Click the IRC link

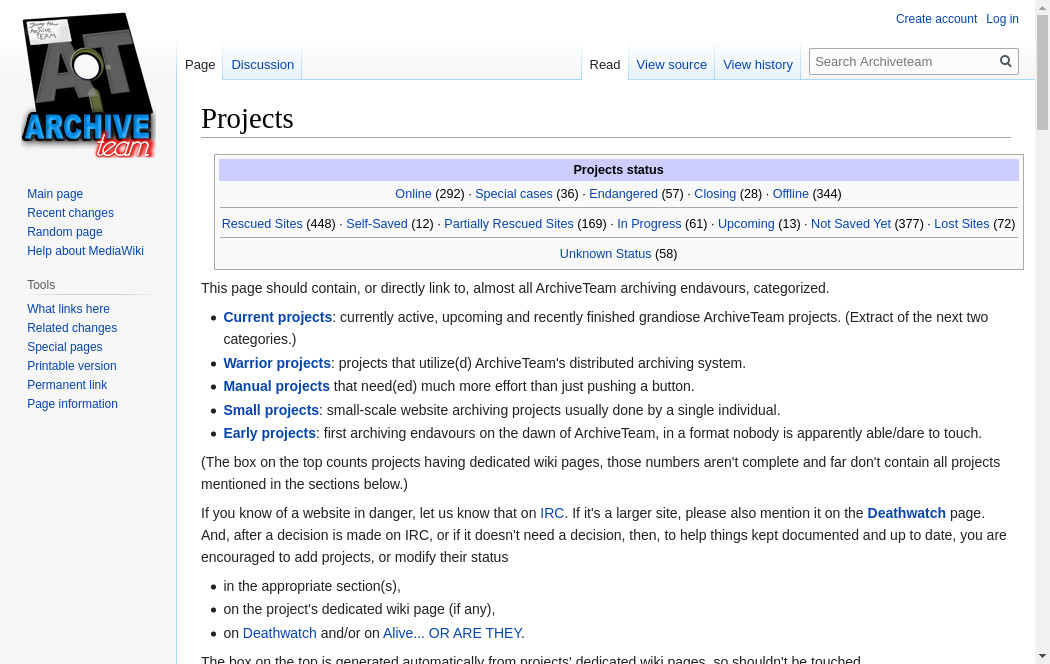pyautogui.click(x=552, y=513)
